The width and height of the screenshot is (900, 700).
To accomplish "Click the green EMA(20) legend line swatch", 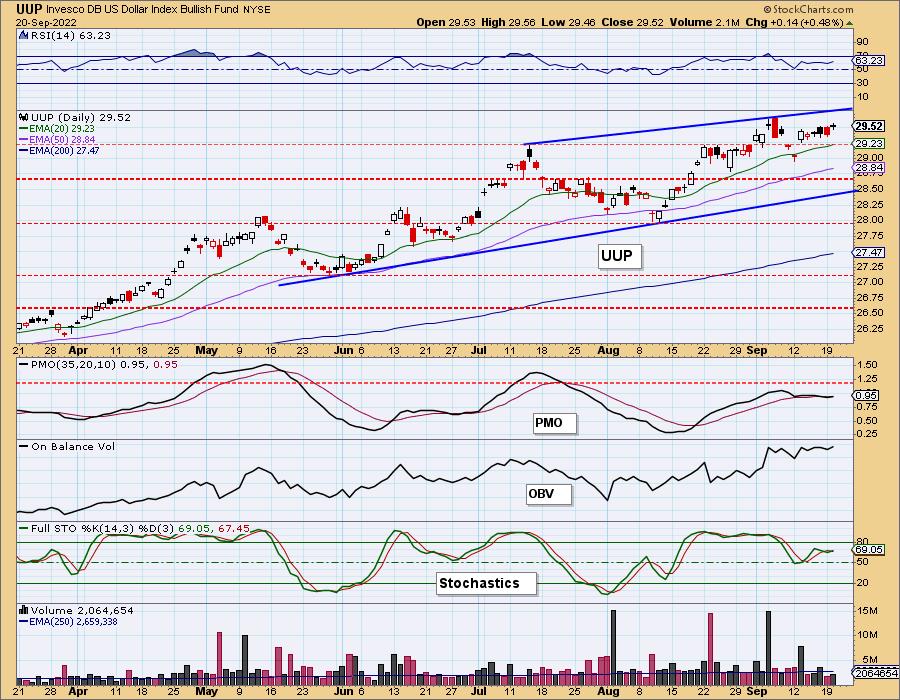I will click(24, 129).
